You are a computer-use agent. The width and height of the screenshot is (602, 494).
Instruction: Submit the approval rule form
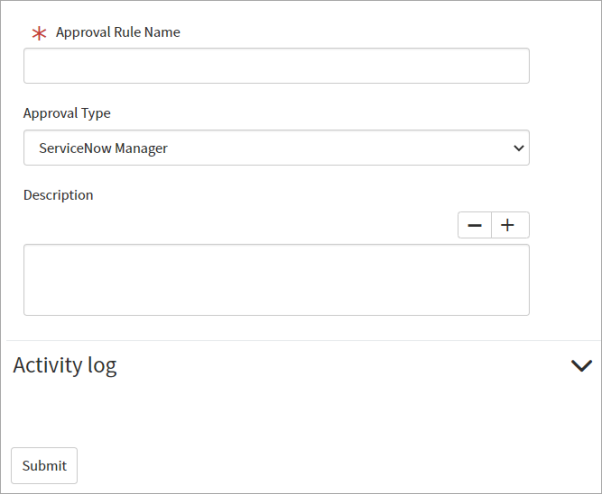[x=44, y=466]
